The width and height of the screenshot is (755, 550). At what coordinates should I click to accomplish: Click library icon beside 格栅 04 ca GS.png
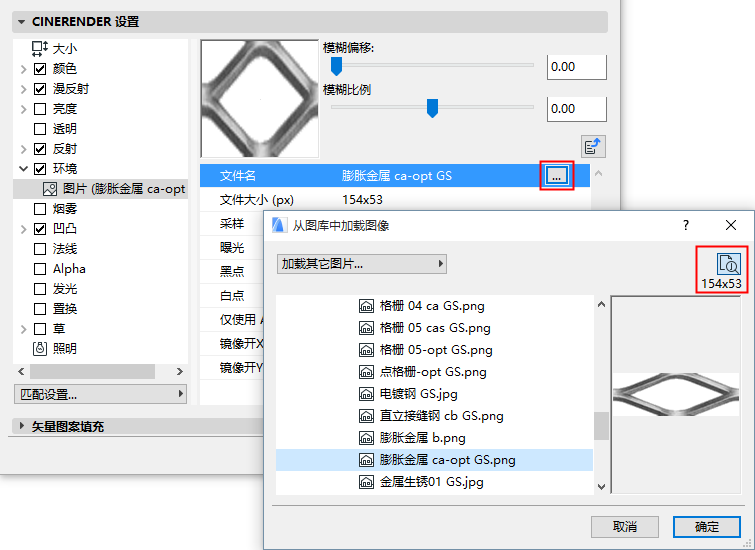(366, 306)
